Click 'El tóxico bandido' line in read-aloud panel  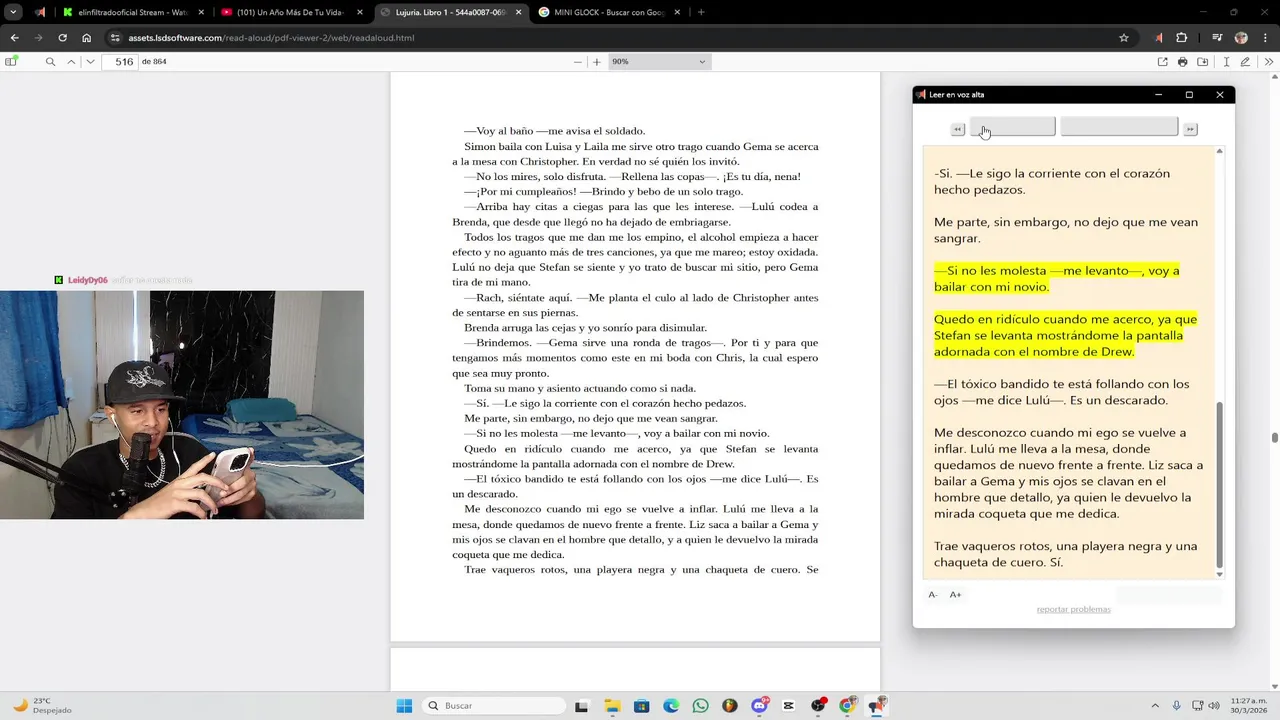[1061, 392]
